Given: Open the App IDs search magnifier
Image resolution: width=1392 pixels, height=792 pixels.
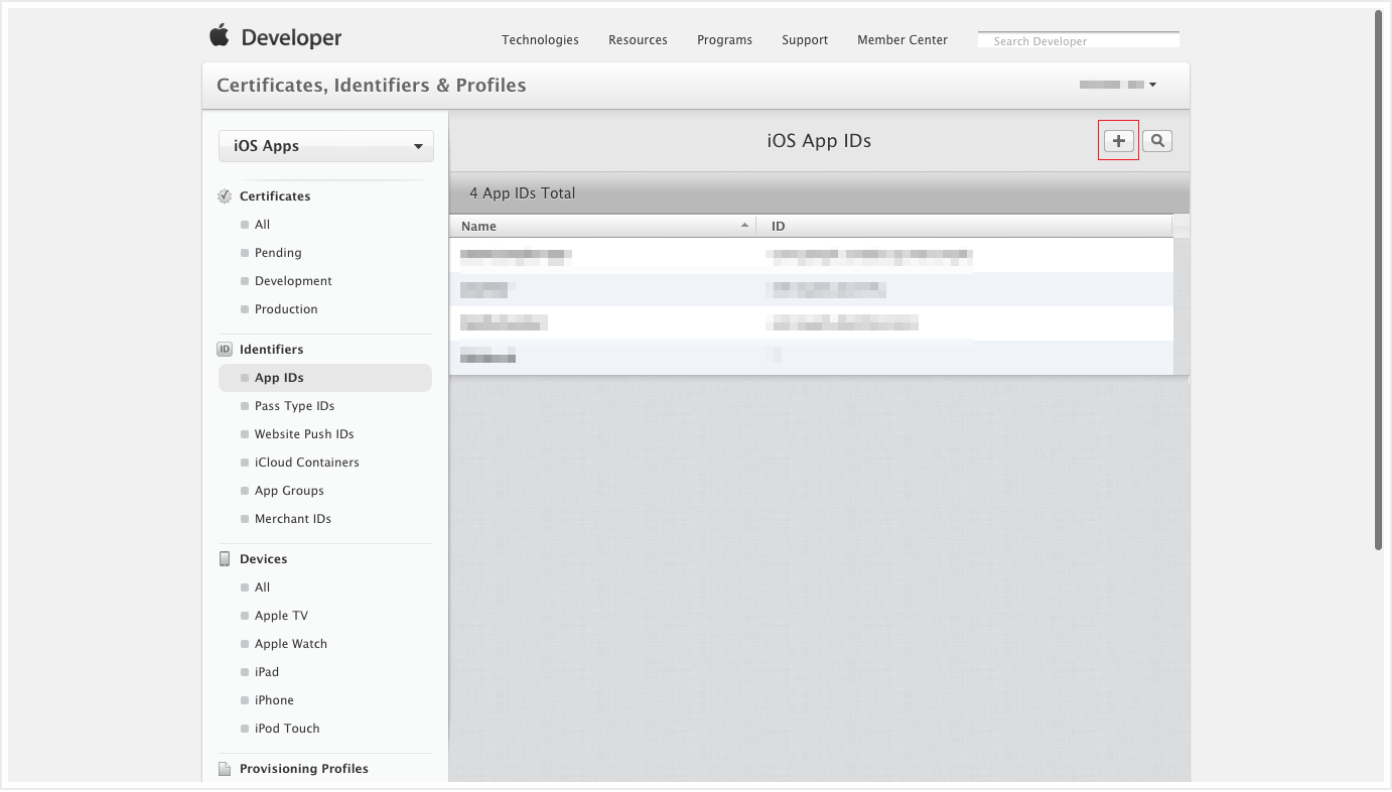Looking at the screenshot, I should [1157, 141].
